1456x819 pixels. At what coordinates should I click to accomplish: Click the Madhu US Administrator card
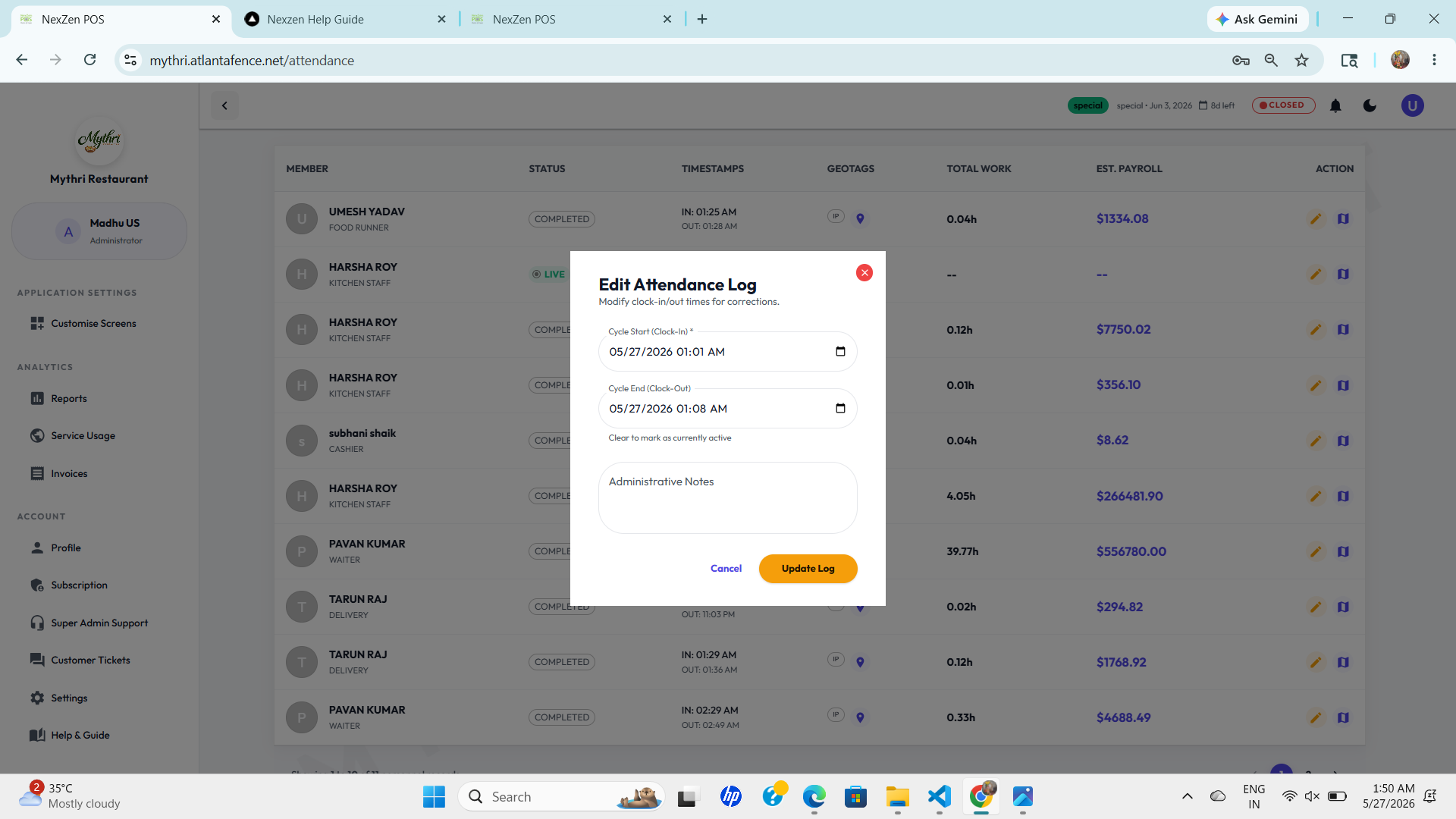pyautogui.click(x=99, y=231)
